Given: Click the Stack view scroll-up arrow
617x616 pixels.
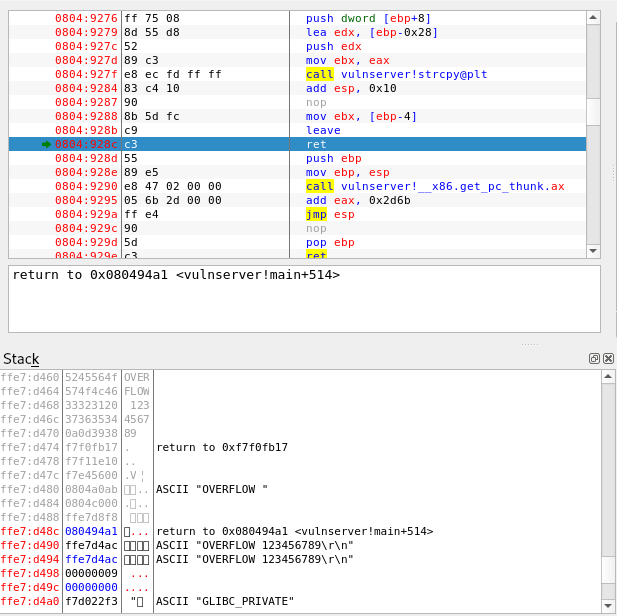Looking at the screenshot, I should pyautogui.click(x=608, y=376).
